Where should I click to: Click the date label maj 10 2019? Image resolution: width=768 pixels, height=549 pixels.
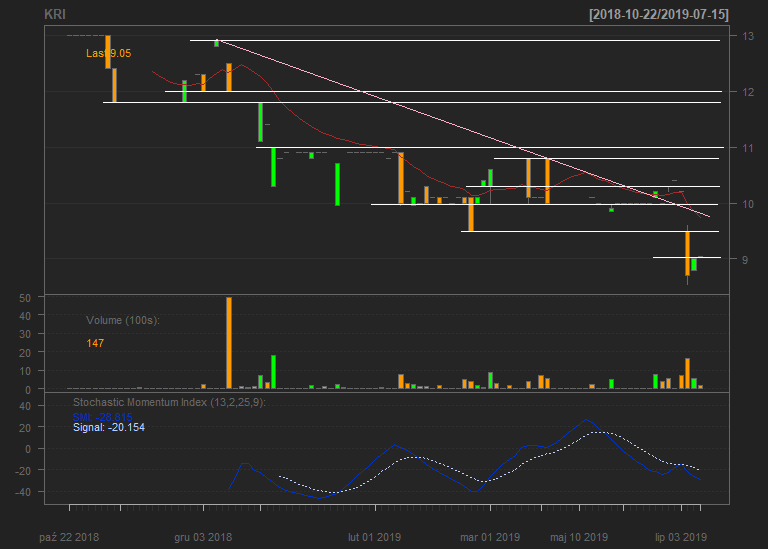[x=579, y=537]
